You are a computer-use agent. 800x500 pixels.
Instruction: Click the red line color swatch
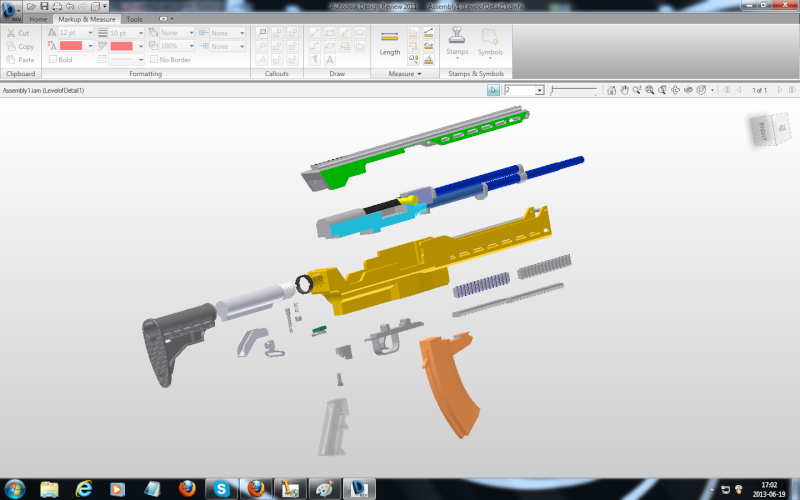(x=121, y=46)
